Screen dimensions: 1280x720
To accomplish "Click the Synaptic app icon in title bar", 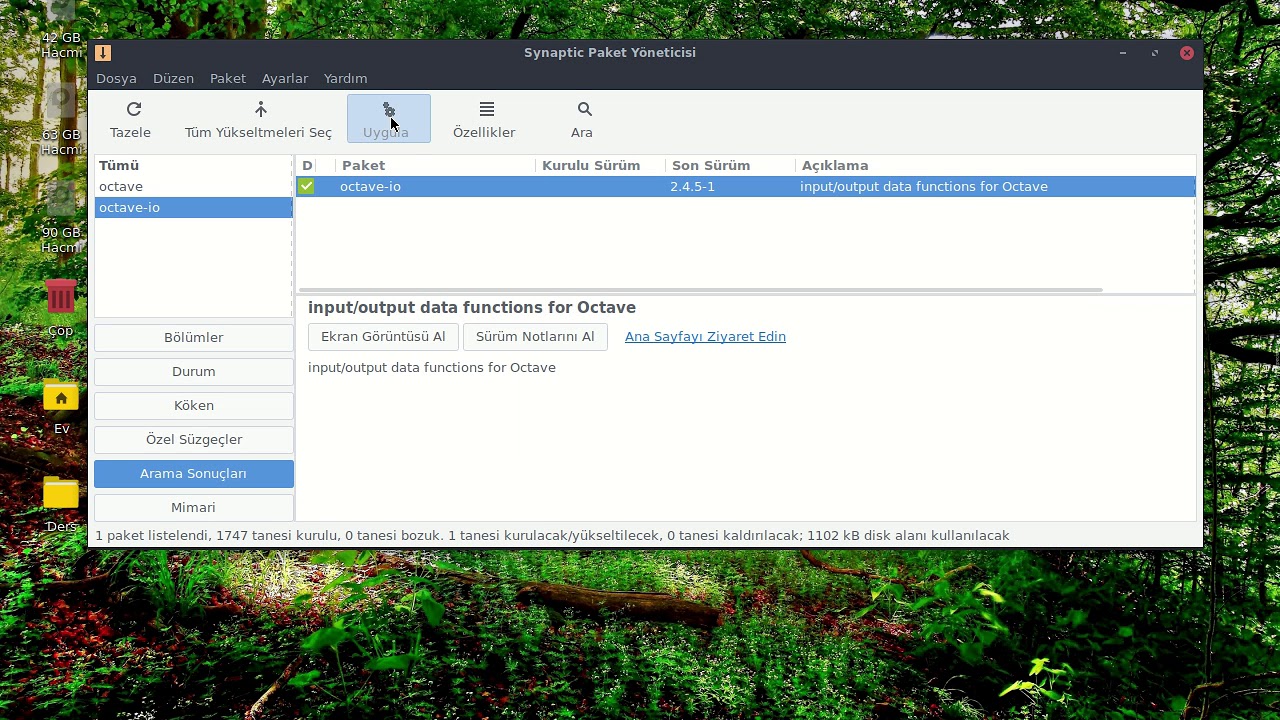I will click(x=103, y=53).
